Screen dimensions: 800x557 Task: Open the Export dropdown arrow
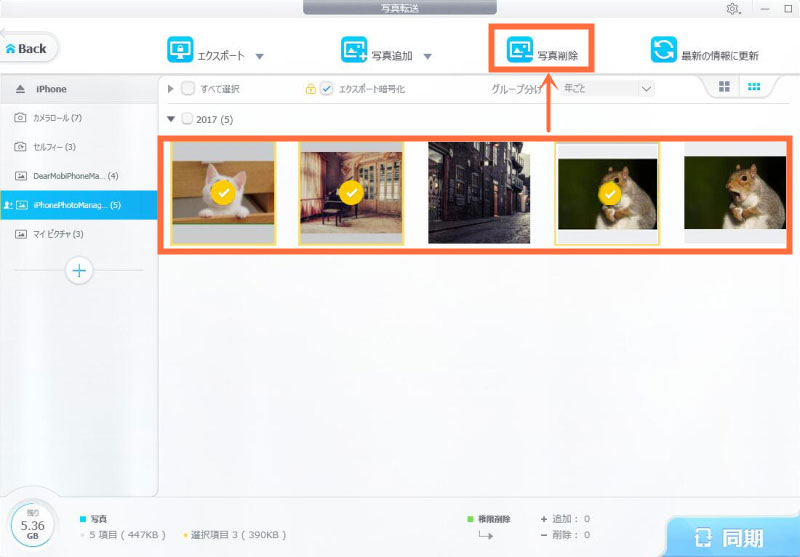(259, 56)
